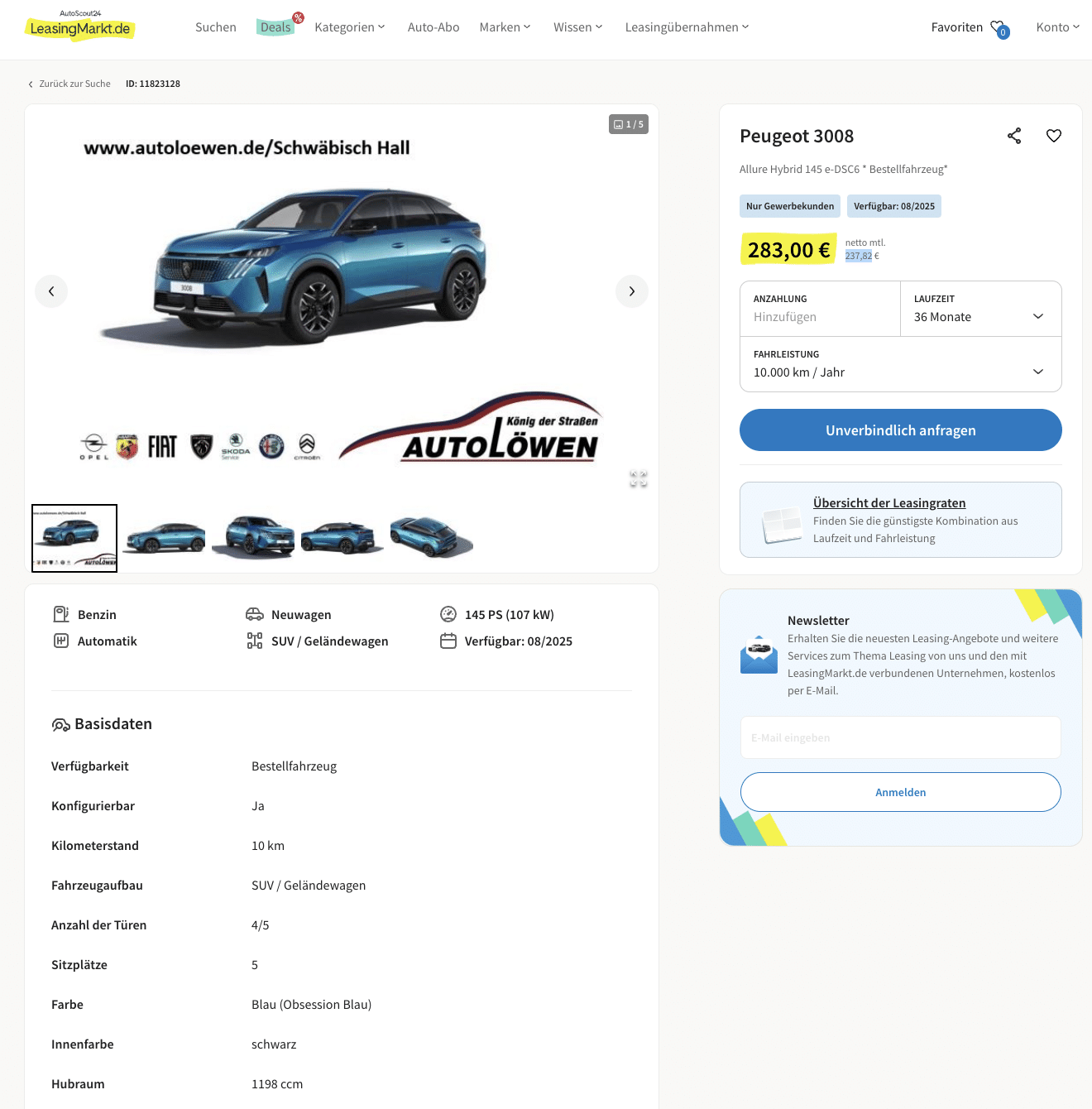Select the third car thumbnail front view
The image size is (1092, 1109).
click(x=253, y=538)
